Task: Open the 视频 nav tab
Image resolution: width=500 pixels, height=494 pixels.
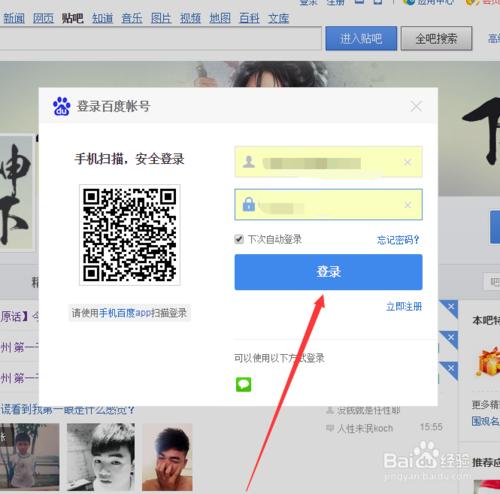Action: (x=191, y=18)
